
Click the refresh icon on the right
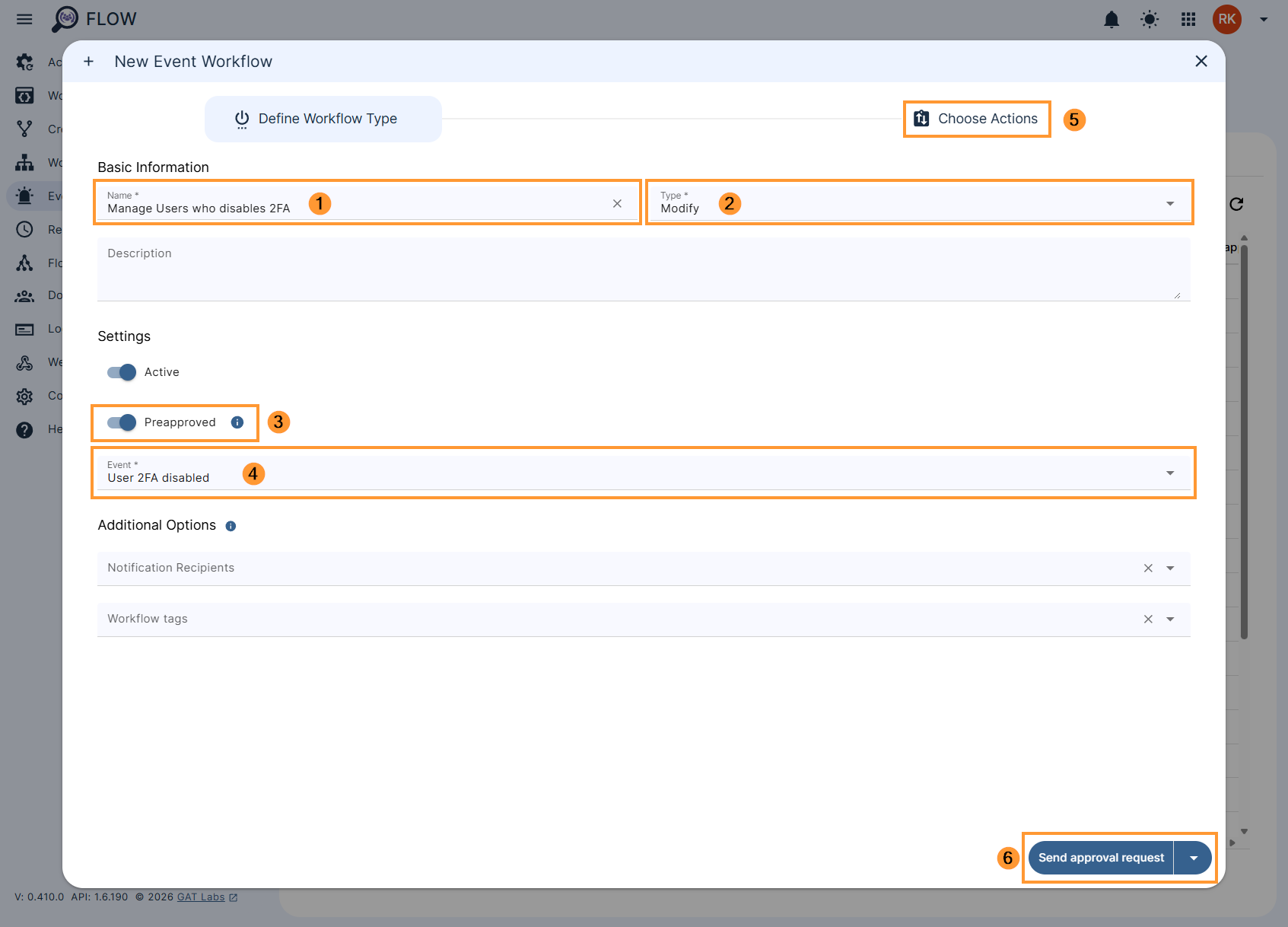[1237, 204]
